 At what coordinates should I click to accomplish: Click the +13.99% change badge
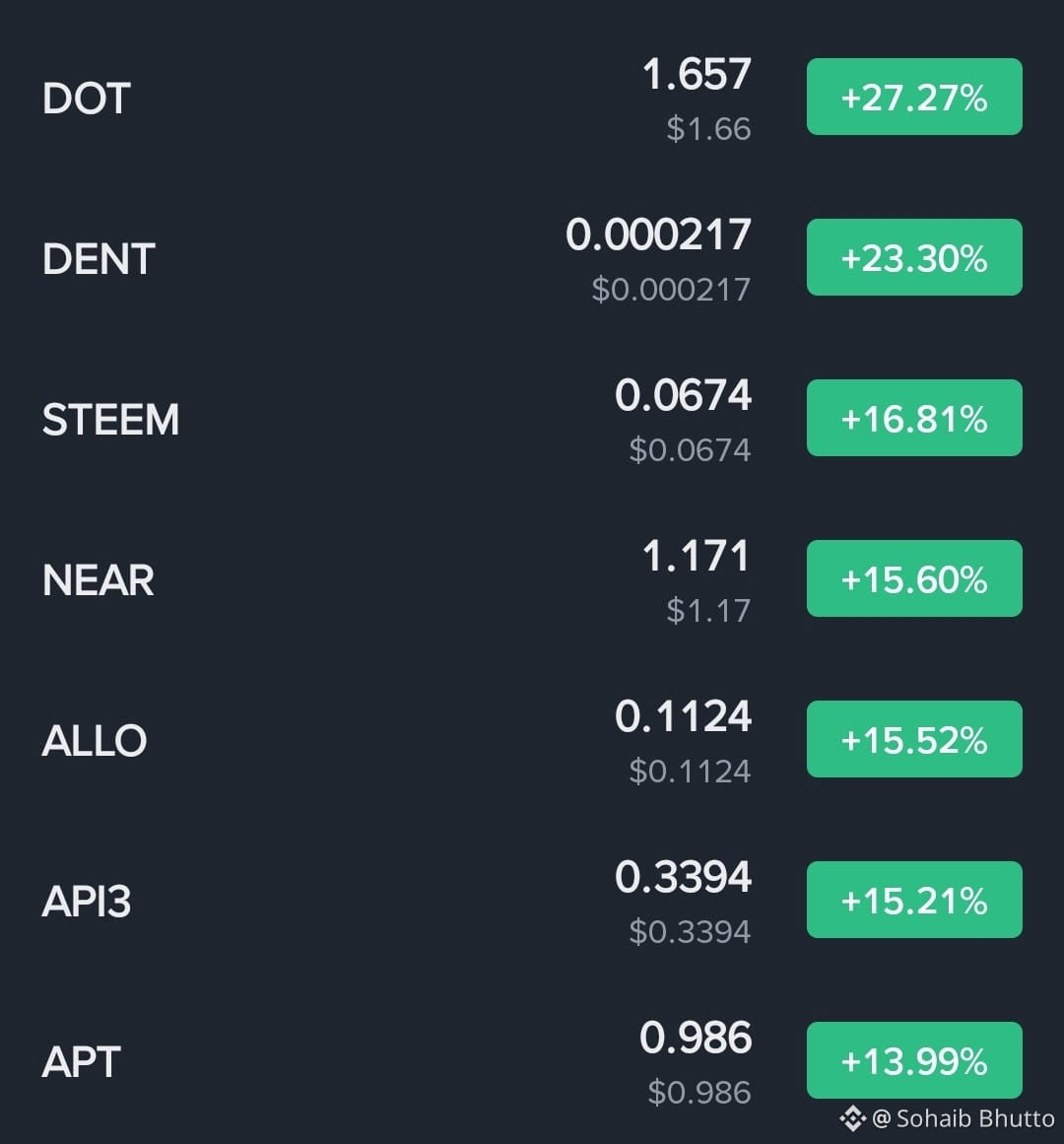click(914, 1060)
